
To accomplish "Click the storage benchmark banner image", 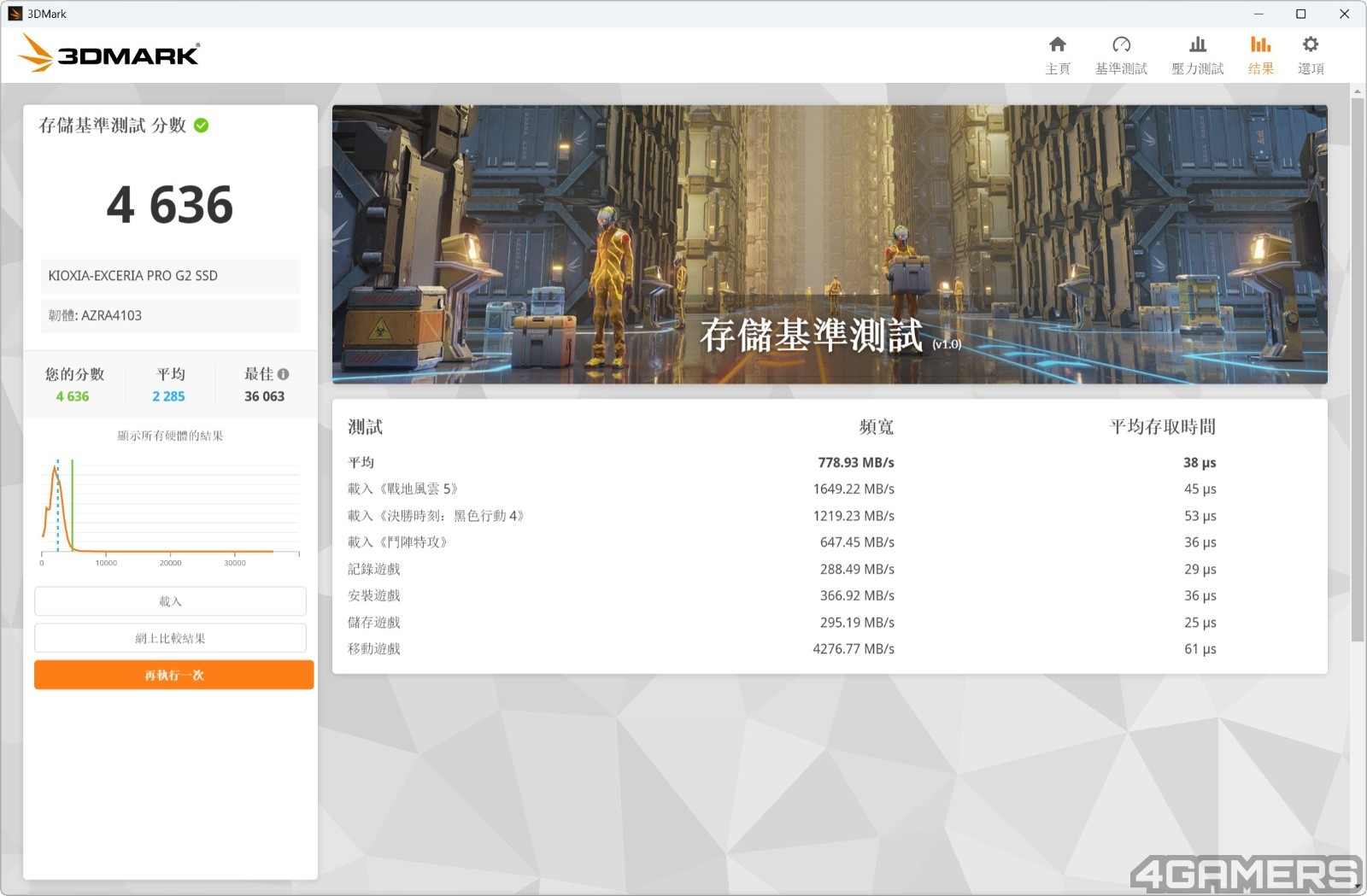I will coord(829,243).
